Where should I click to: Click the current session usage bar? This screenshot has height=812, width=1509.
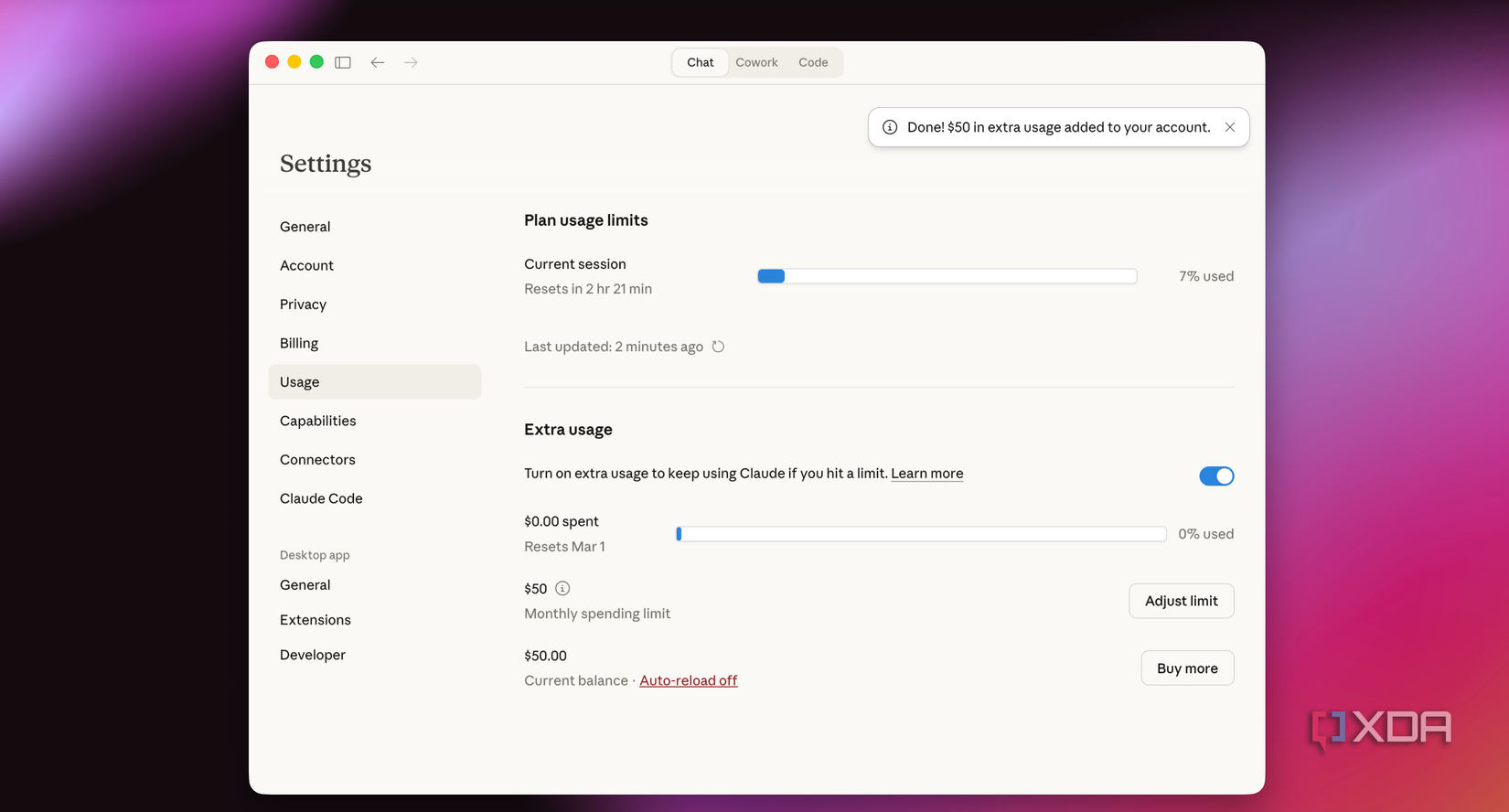click(x=947, y=276)
